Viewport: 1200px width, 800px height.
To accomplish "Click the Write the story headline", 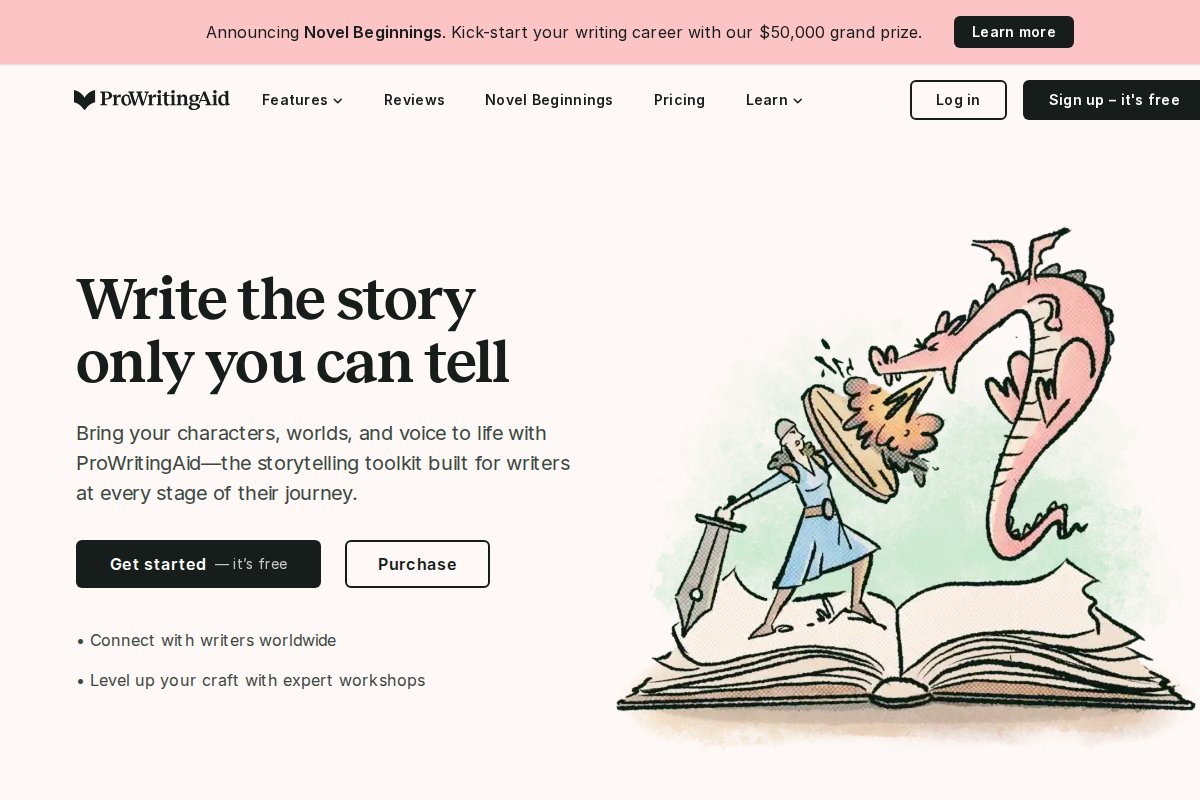I will (x=292, y=329).
